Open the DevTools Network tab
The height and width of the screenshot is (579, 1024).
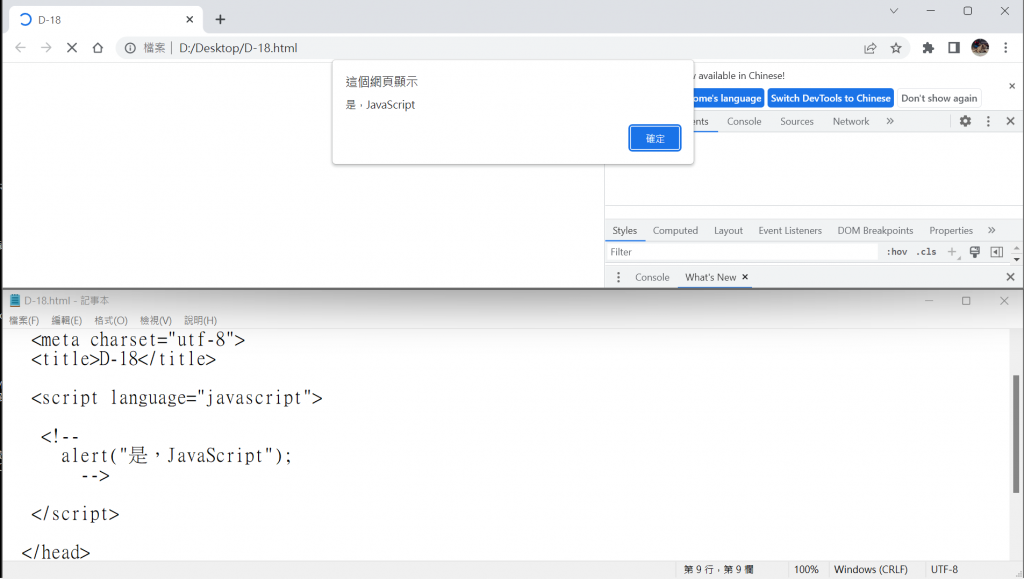coord(851,121)
